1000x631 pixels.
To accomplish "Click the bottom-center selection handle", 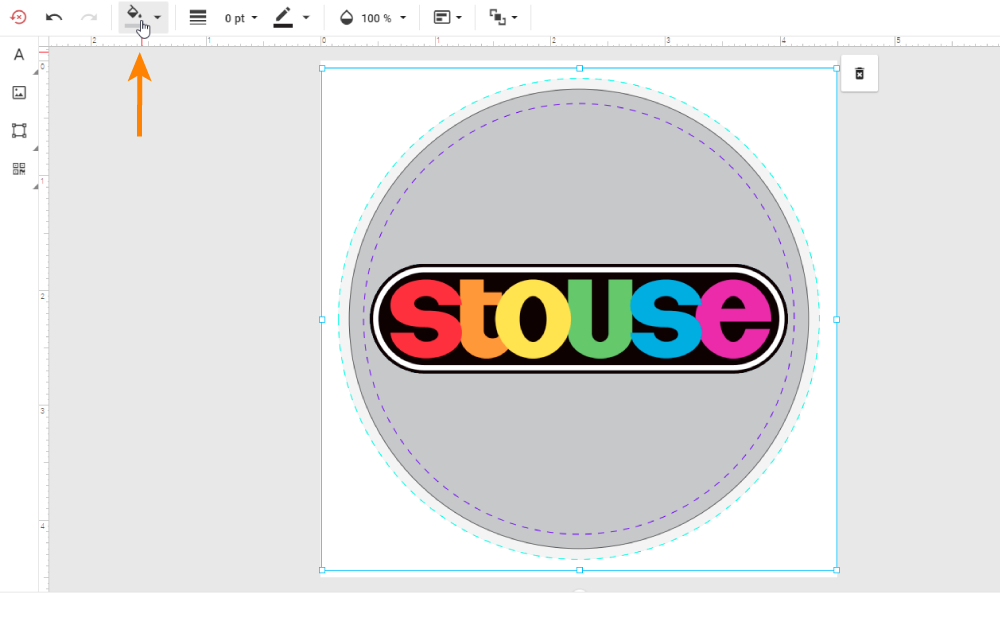I will (579, 570).
